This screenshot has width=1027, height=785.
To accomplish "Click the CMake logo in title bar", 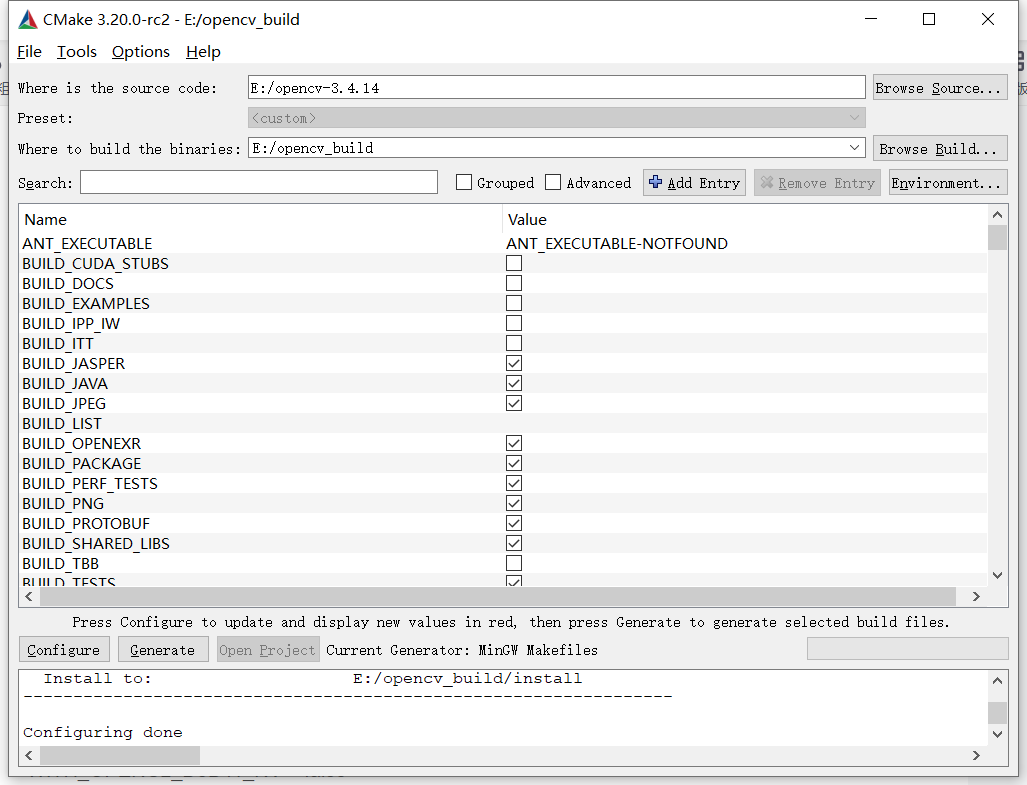I will point(26,18).
